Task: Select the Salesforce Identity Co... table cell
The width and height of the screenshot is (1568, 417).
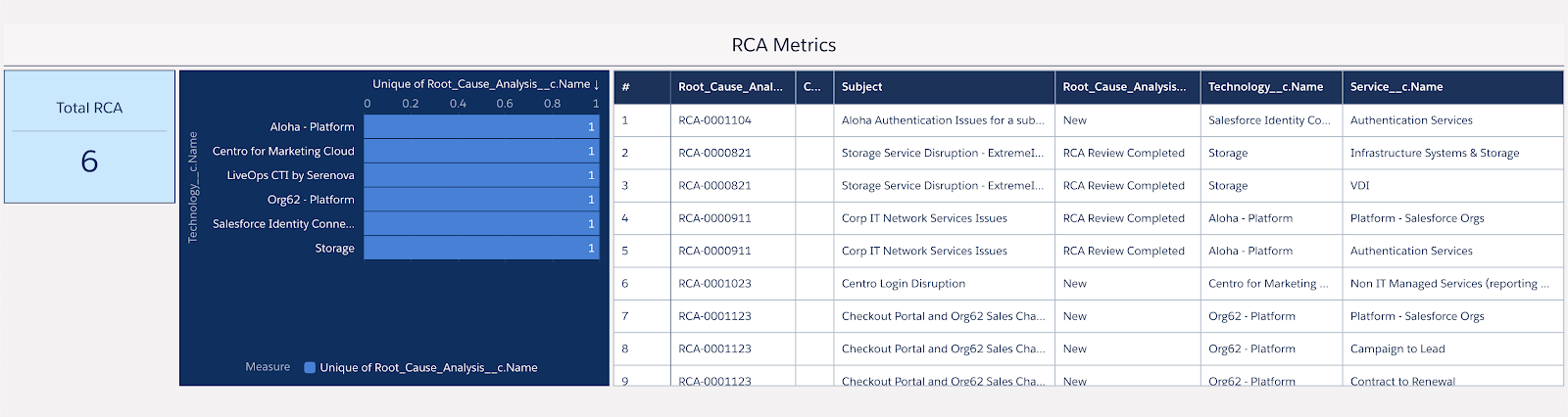Action: click(x=1269, y=120)
